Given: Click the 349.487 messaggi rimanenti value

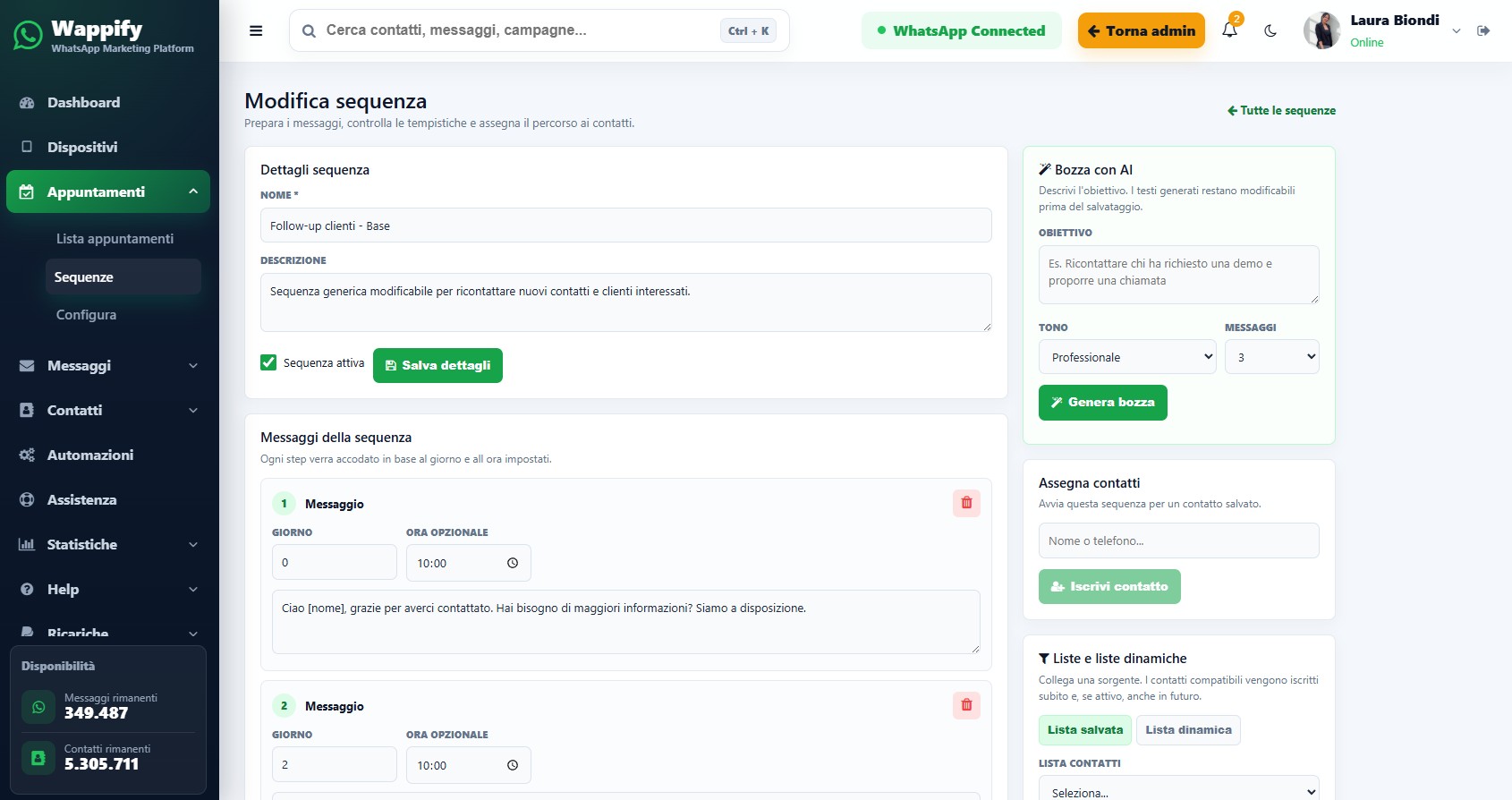Looking at the screenshot, I should 96,713.
